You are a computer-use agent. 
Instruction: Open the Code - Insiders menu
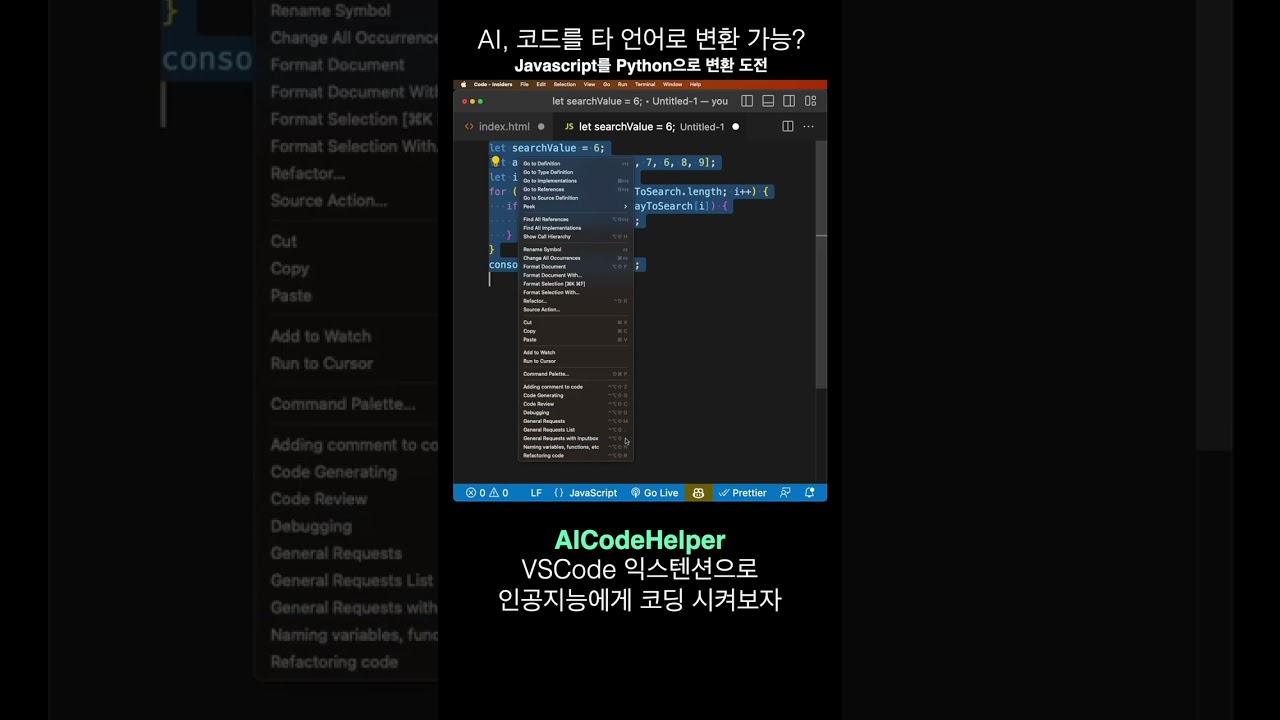(x=493, y=84)
